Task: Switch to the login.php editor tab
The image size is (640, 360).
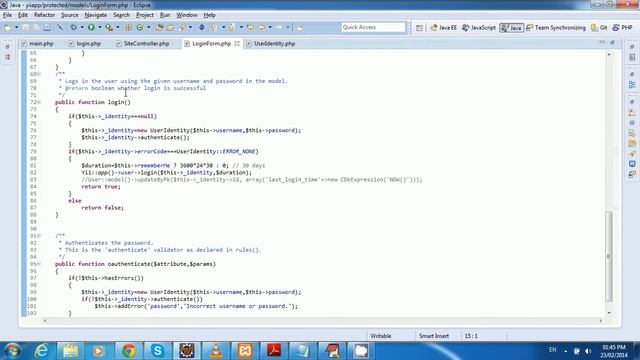Action: pyautogui.click(x=85, y=44)
